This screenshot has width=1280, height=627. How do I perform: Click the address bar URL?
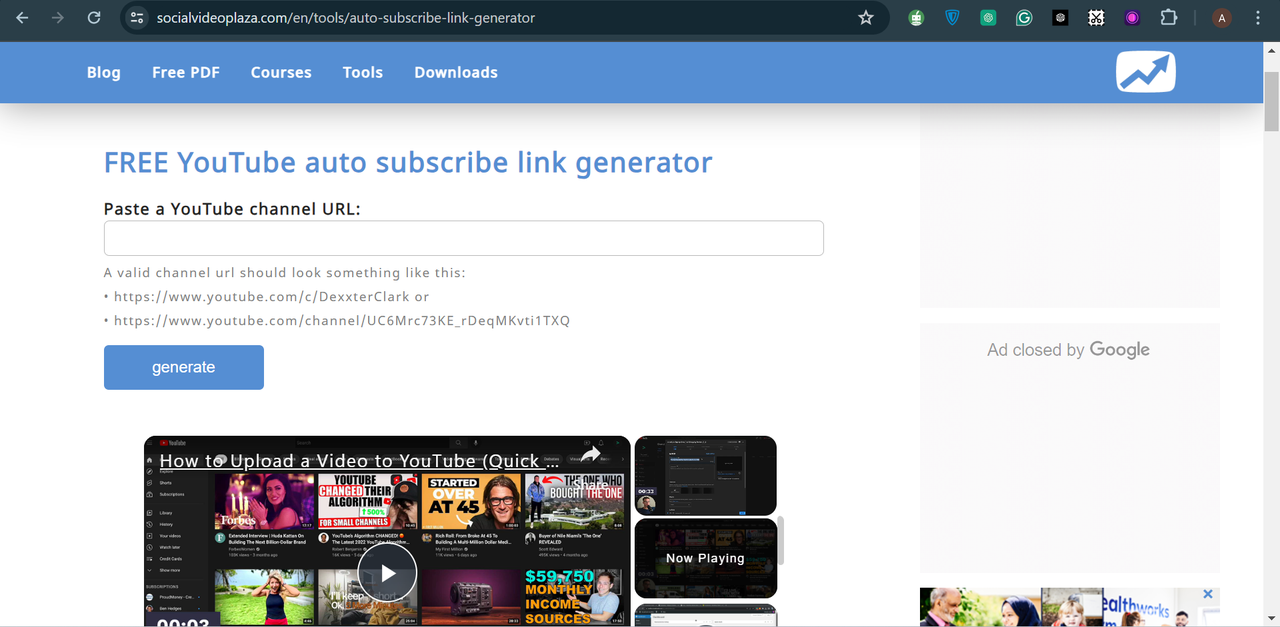pos(346,18)
